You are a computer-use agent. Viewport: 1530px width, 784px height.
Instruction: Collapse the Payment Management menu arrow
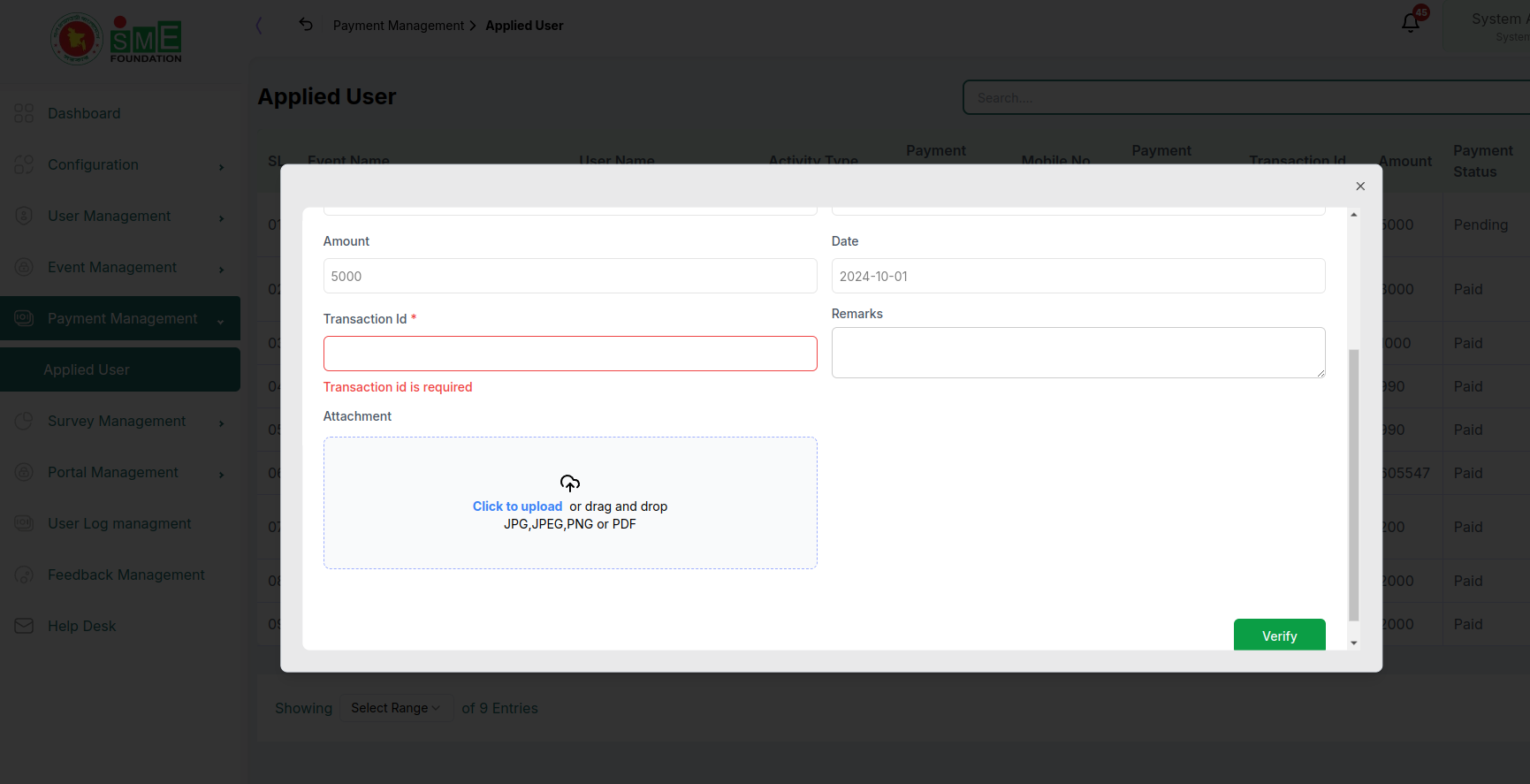click(x=221, y=322)
